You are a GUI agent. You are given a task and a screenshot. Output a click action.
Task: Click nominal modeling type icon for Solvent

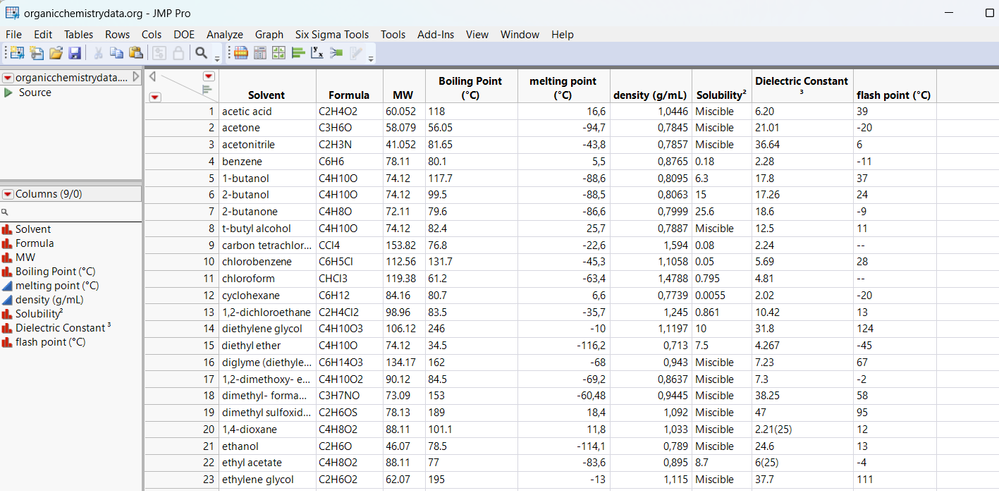coord(7,229)
